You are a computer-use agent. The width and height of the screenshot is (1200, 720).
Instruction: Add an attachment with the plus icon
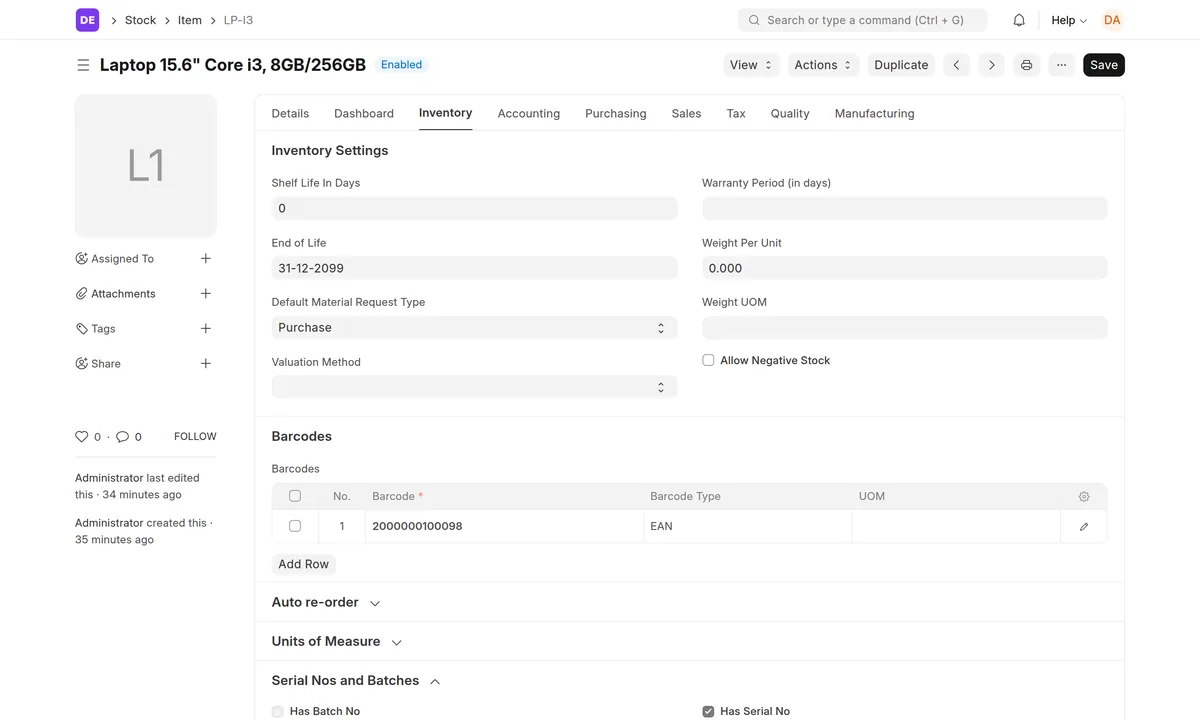point(205,293)
